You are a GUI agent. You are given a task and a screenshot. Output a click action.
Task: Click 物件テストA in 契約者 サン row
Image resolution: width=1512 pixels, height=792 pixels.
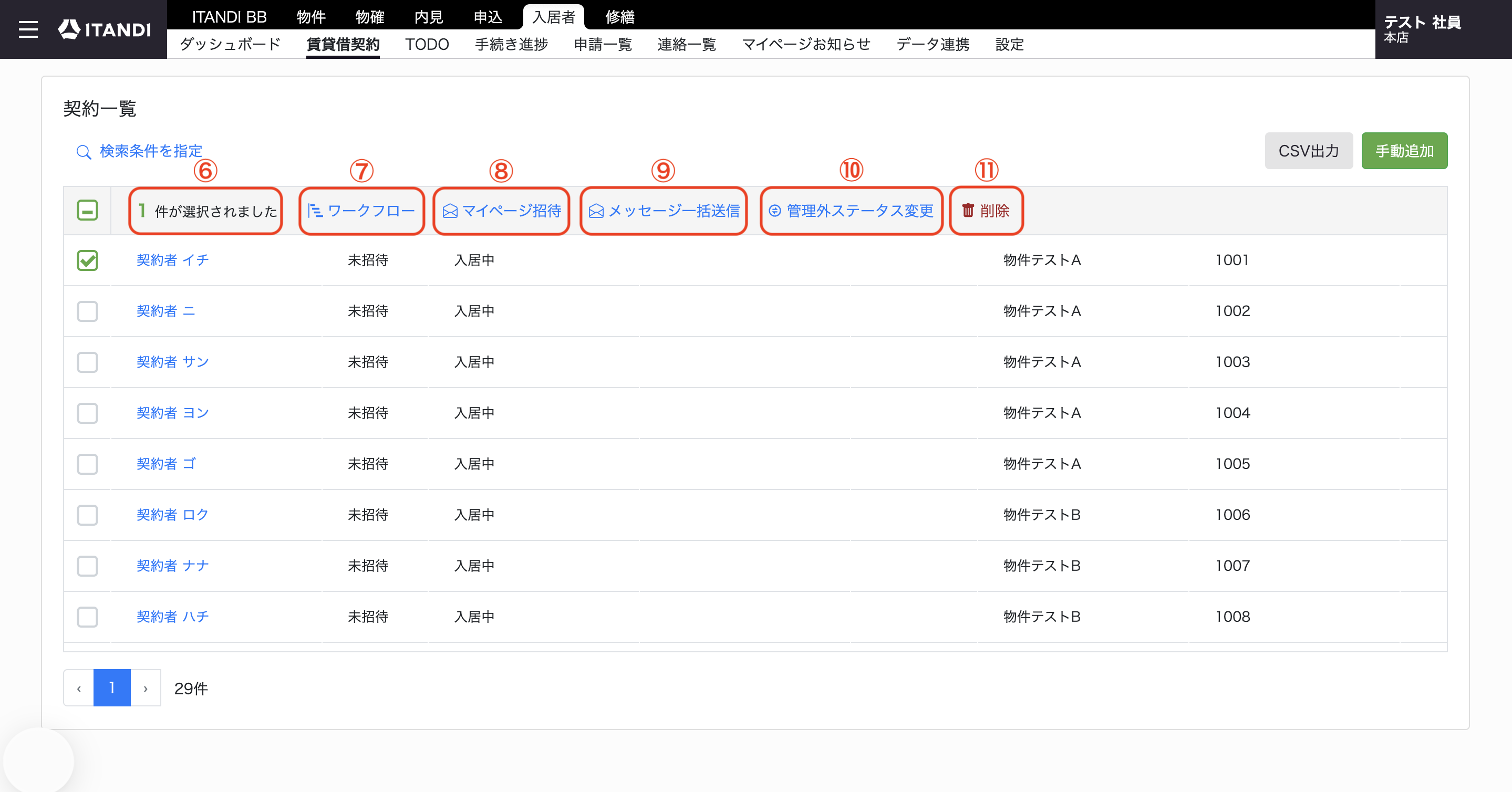(1042, 362)
